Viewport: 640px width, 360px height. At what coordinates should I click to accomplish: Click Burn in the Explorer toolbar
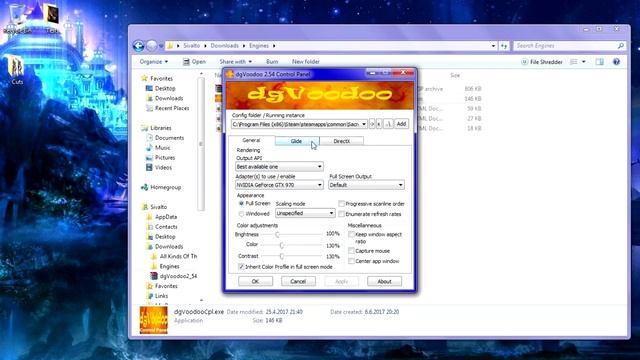coord(272,62)
